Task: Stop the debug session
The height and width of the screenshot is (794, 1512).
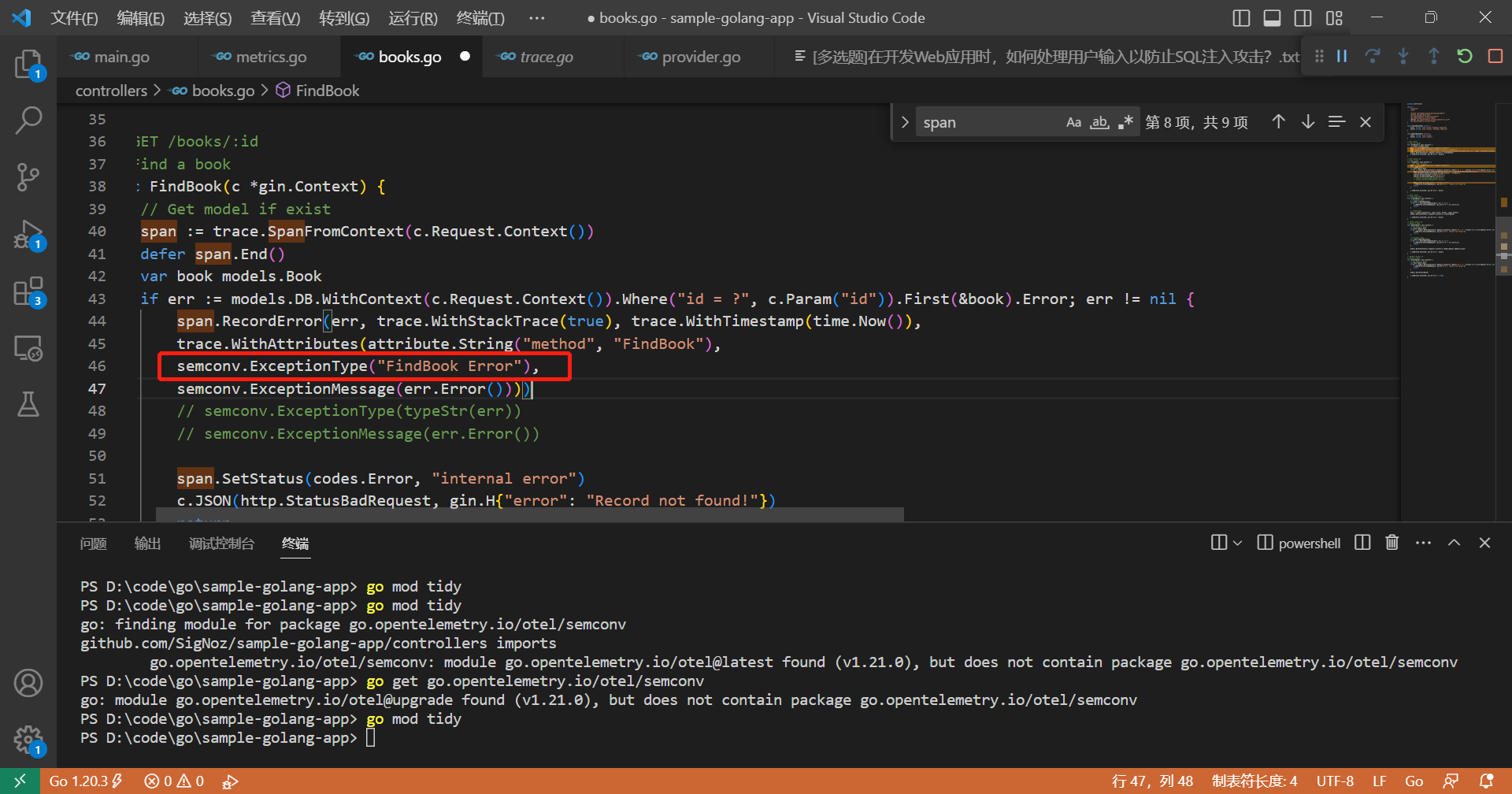Action: 1495,56
